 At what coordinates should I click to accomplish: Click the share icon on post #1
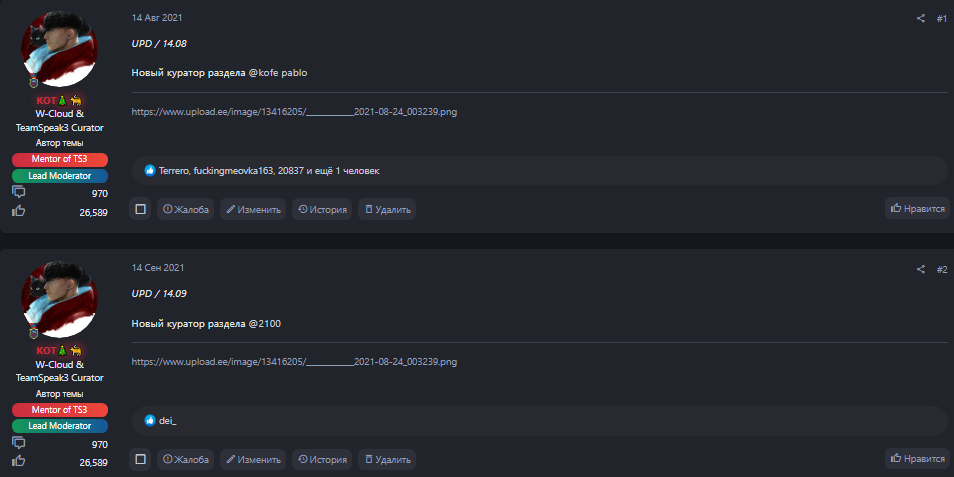pyautogui.click(x=921, y=18)
